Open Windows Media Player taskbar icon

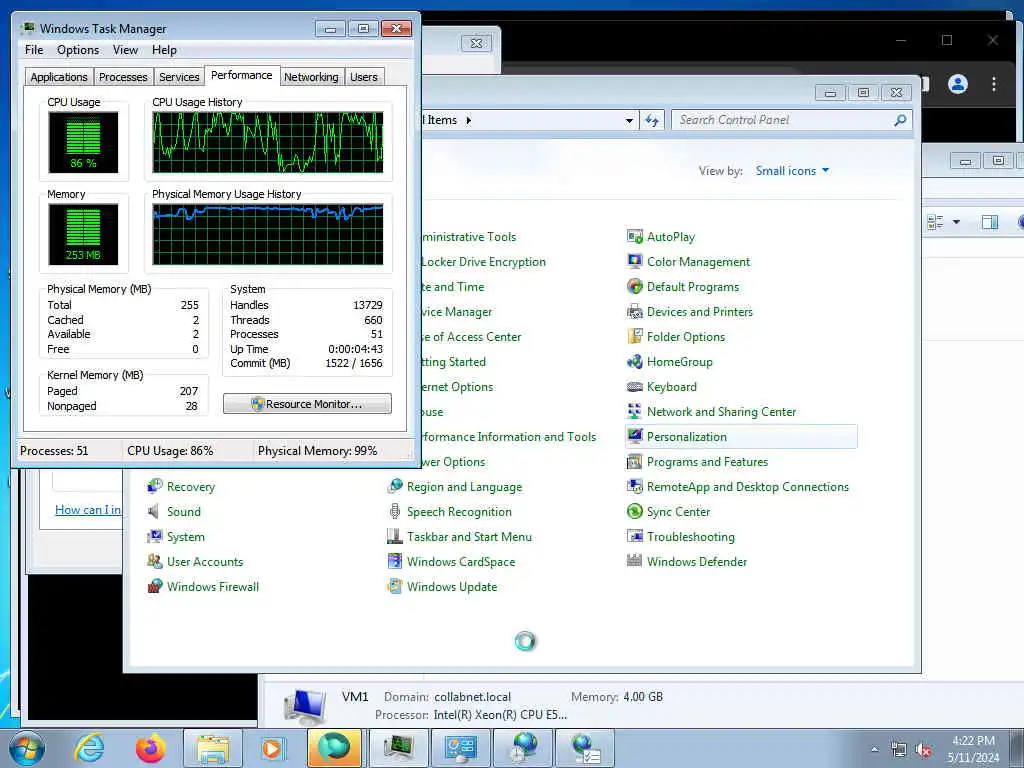click(x=272, y=748)
